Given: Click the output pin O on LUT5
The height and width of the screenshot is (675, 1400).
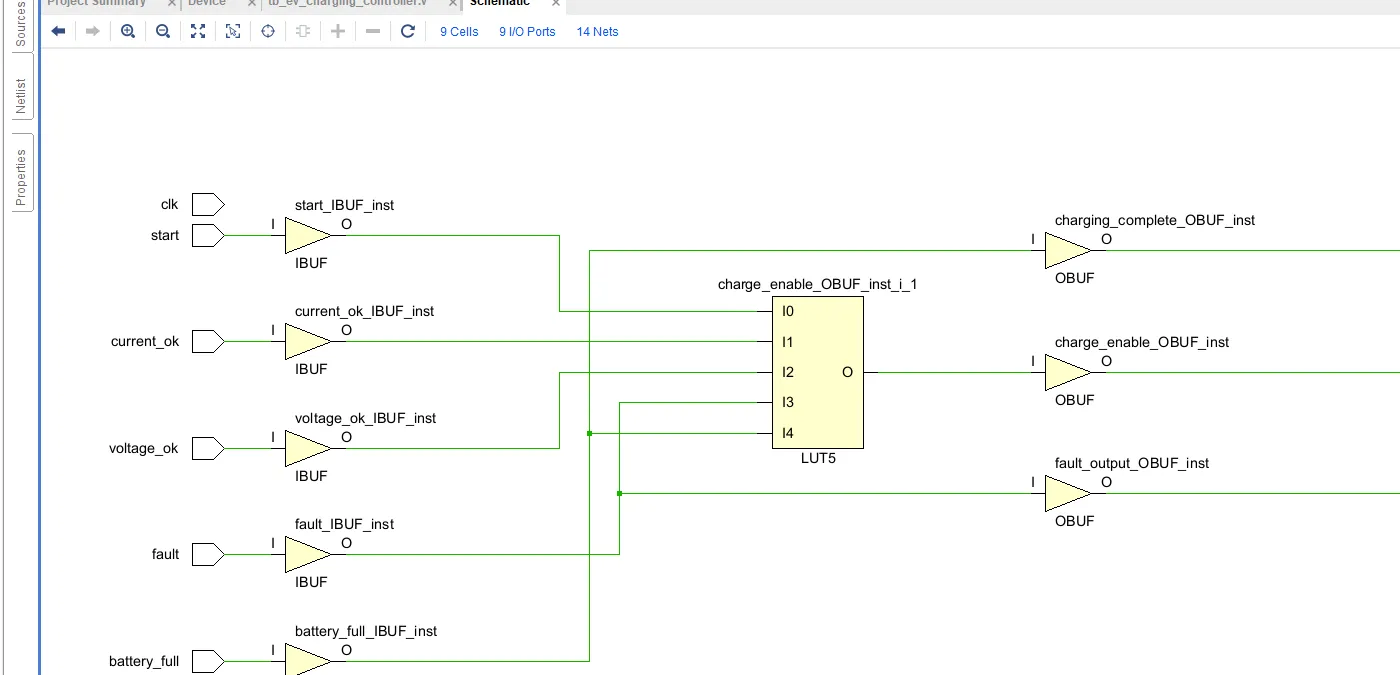Looking at the screenshot, I should tap(847, 372).
